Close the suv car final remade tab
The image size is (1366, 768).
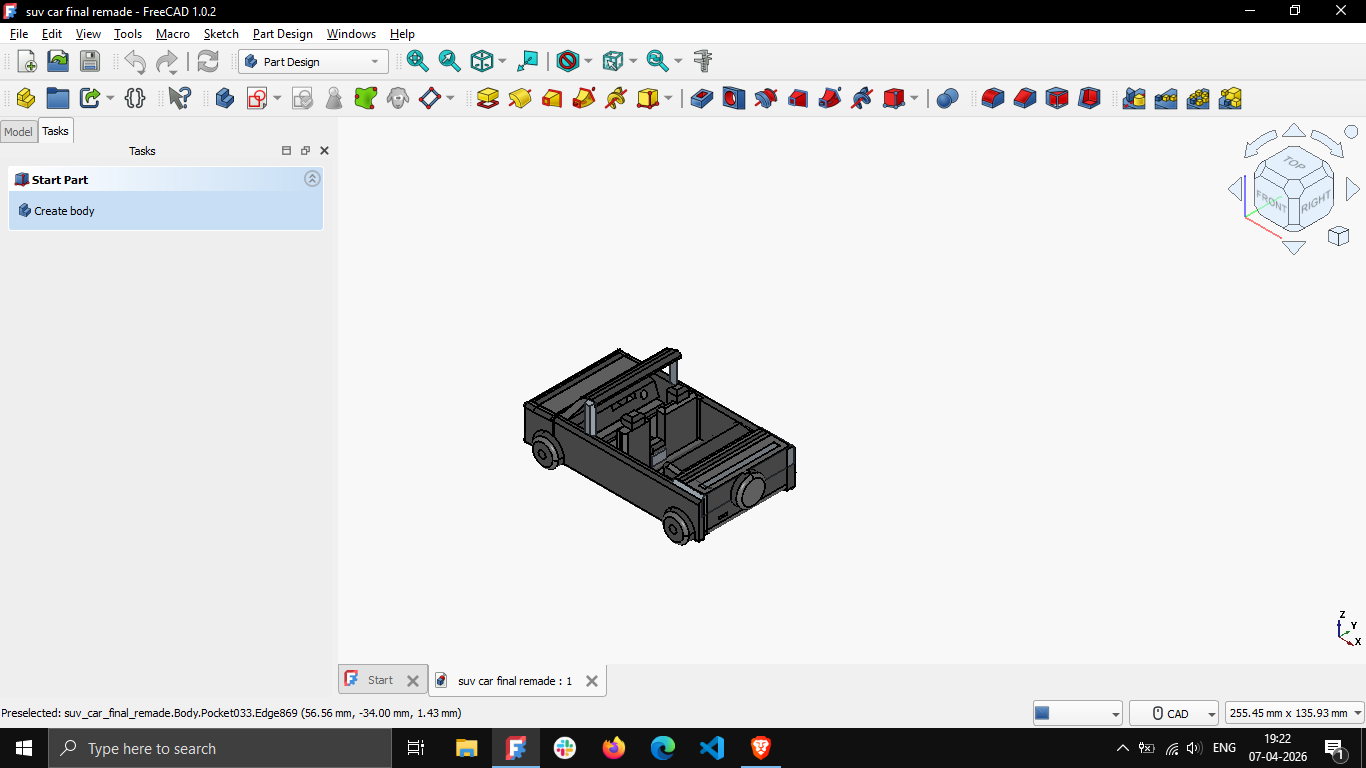[592, 681]
